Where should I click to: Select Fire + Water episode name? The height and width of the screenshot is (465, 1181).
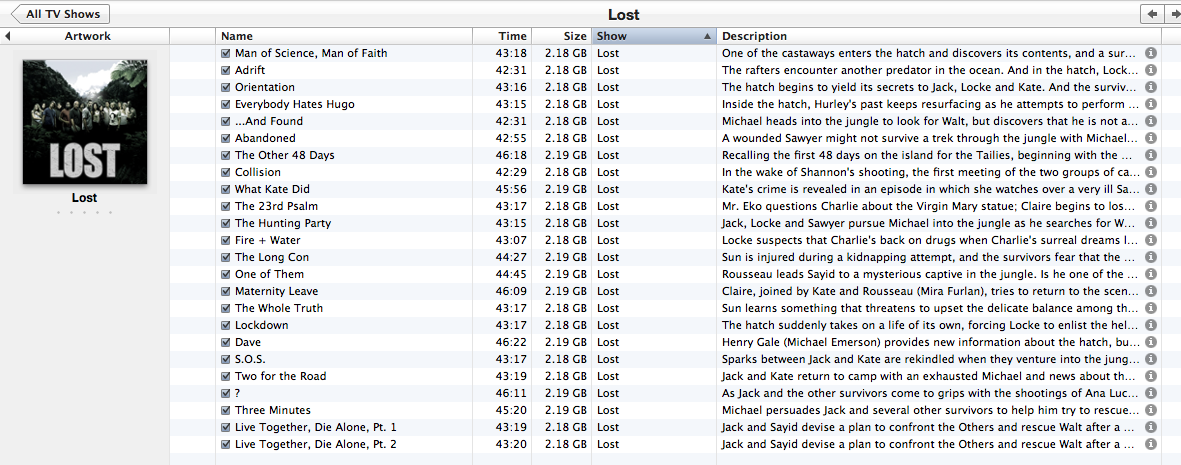tap(267, 240)
